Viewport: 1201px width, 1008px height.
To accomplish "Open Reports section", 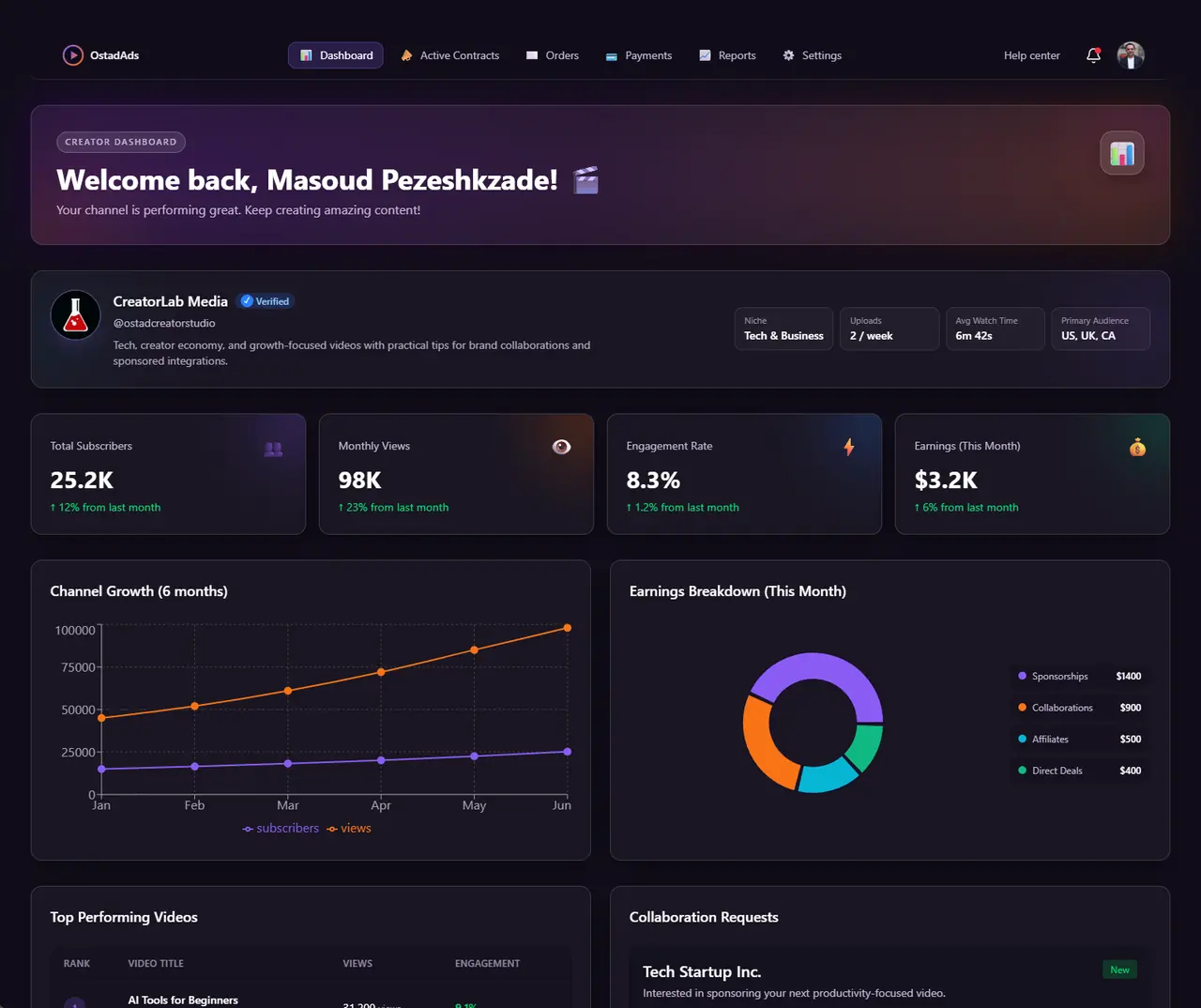I will tap(727, 55).
